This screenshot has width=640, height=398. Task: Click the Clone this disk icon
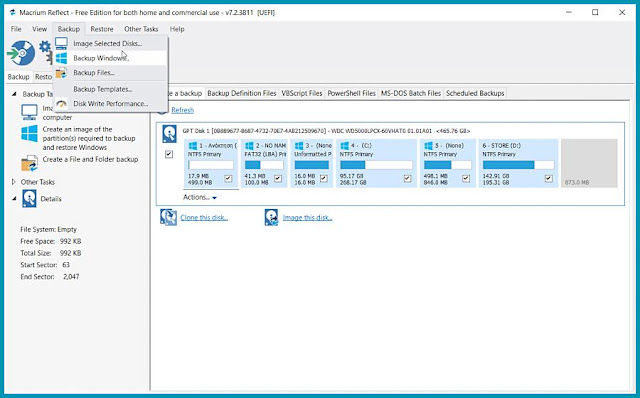[168, 217]
